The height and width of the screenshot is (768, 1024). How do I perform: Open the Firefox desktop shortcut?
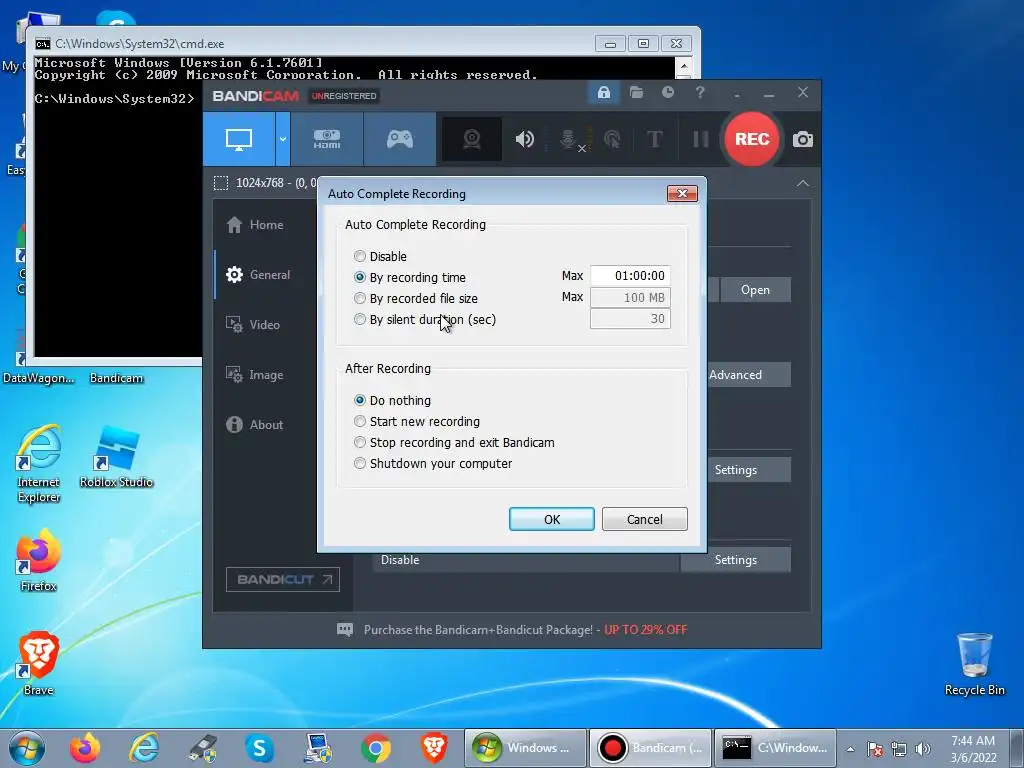(39, 560)
